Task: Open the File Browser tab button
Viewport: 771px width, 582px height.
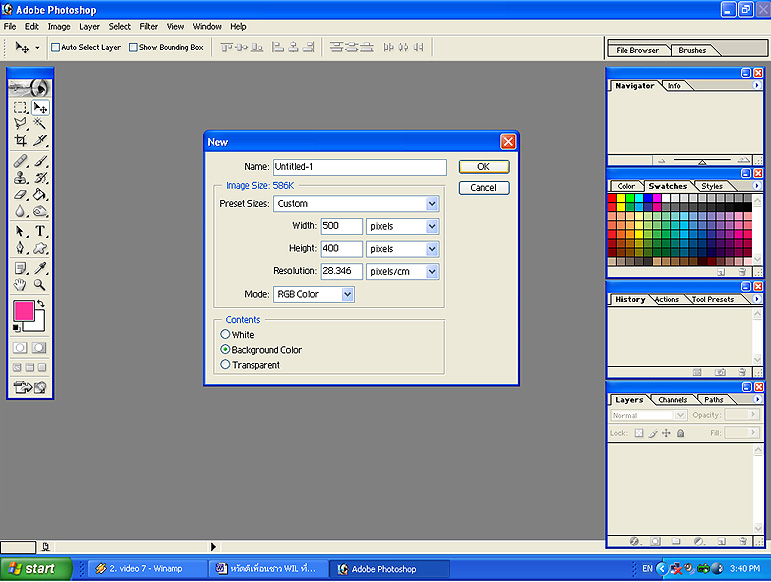Action: [637, 50]
